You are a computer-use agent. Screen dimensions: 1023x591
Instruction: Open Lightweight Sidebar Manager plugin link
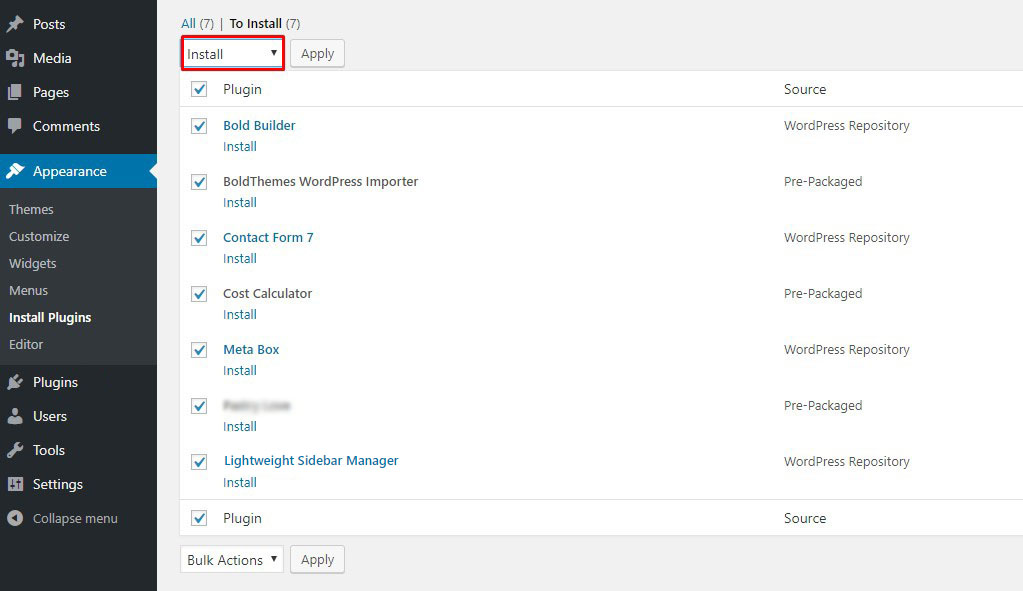[x=311, y=461]
